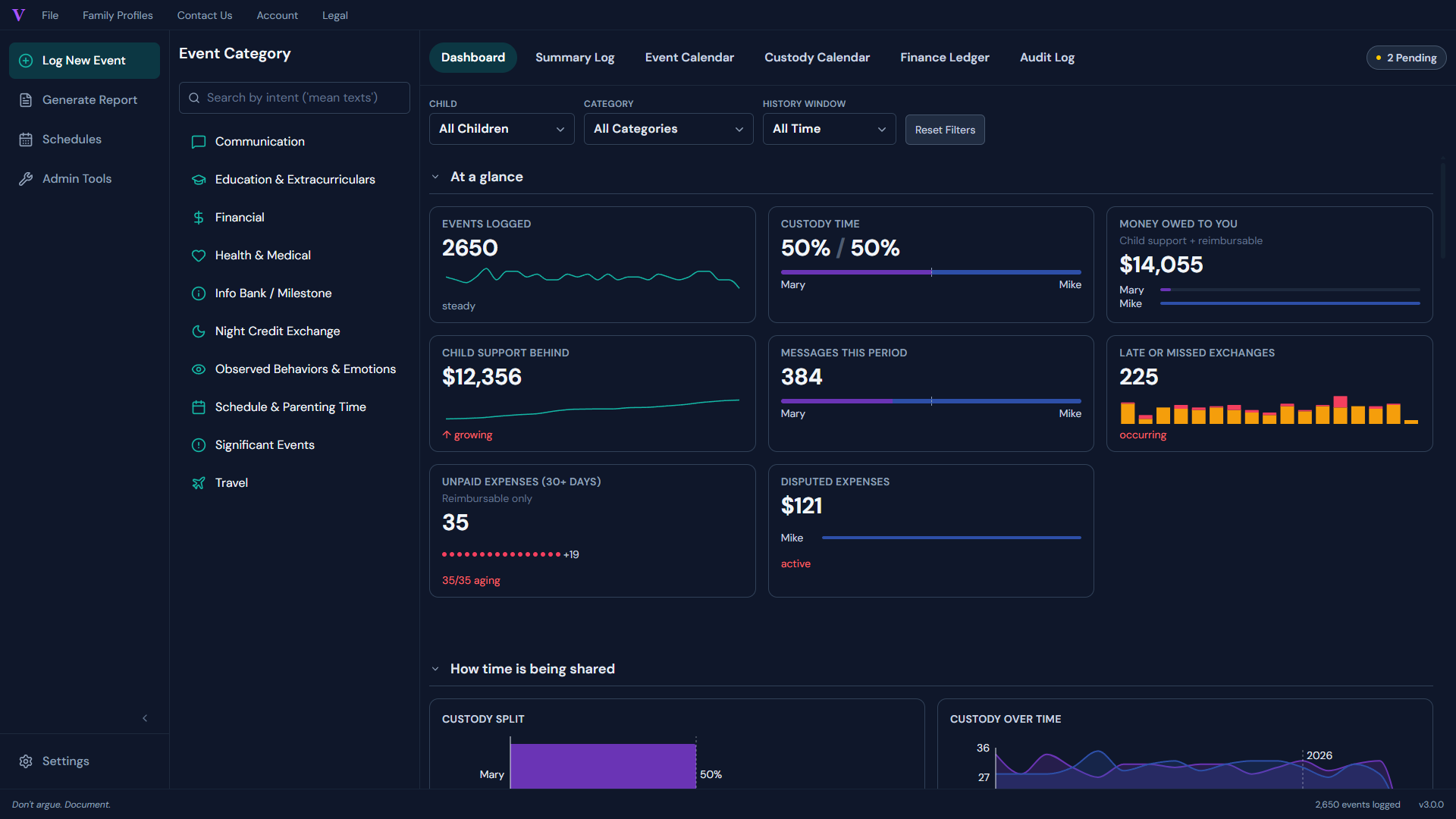Click the plus icon beside Log New Event
The height and width of the screenshot is (819, 1456).
coord(26,61)
